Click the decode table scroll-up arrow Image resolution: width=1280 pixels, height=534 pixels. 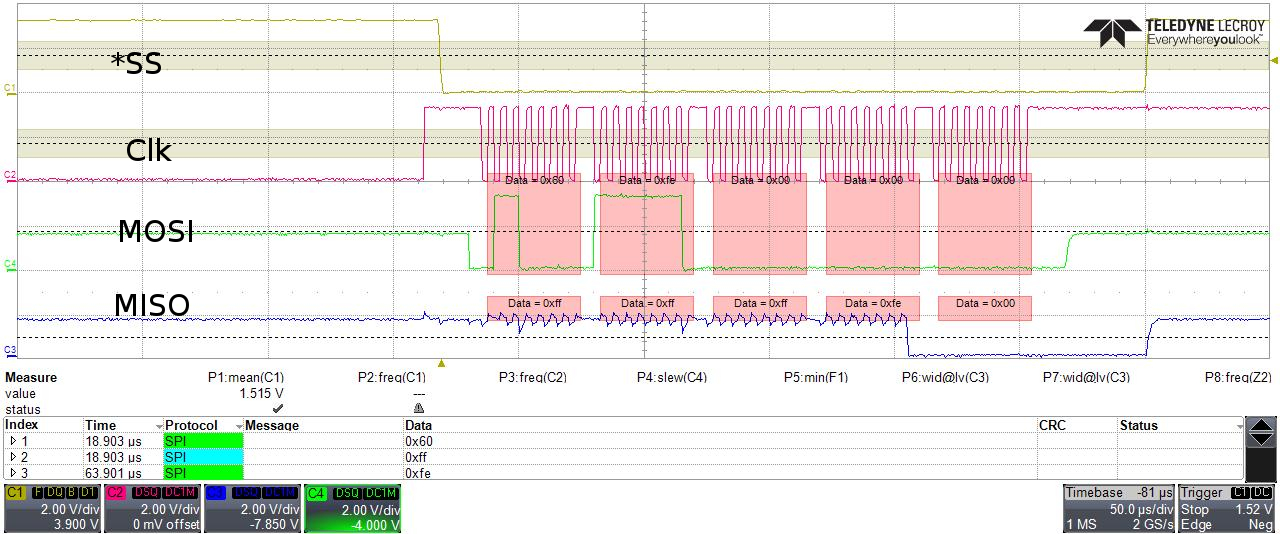coord(1262,425)
